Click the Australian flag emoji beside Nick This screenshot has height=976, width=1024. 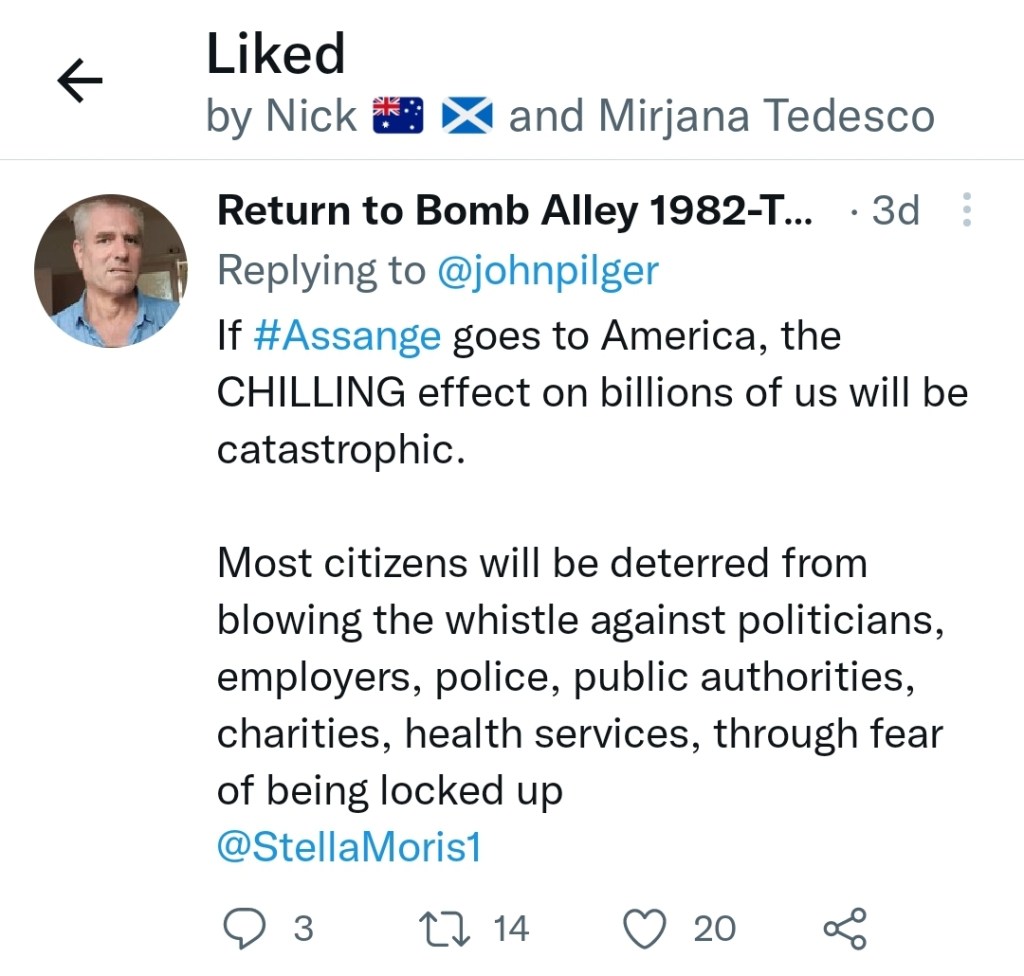coord(399,116)
